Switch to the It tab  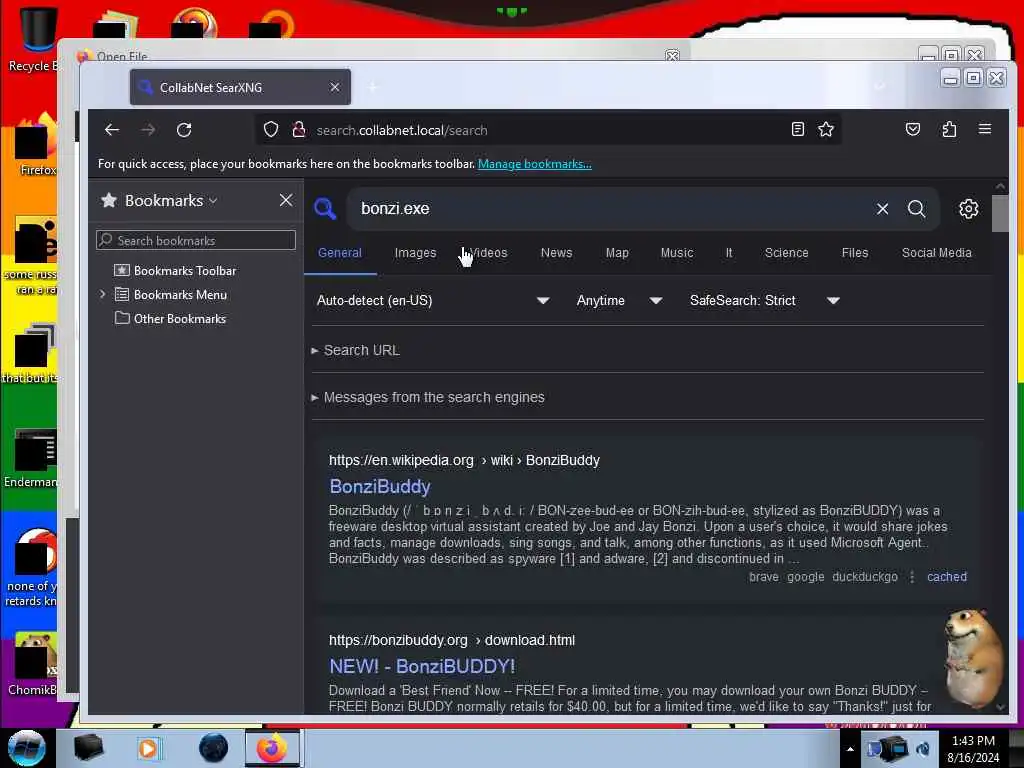pos(729,253)
